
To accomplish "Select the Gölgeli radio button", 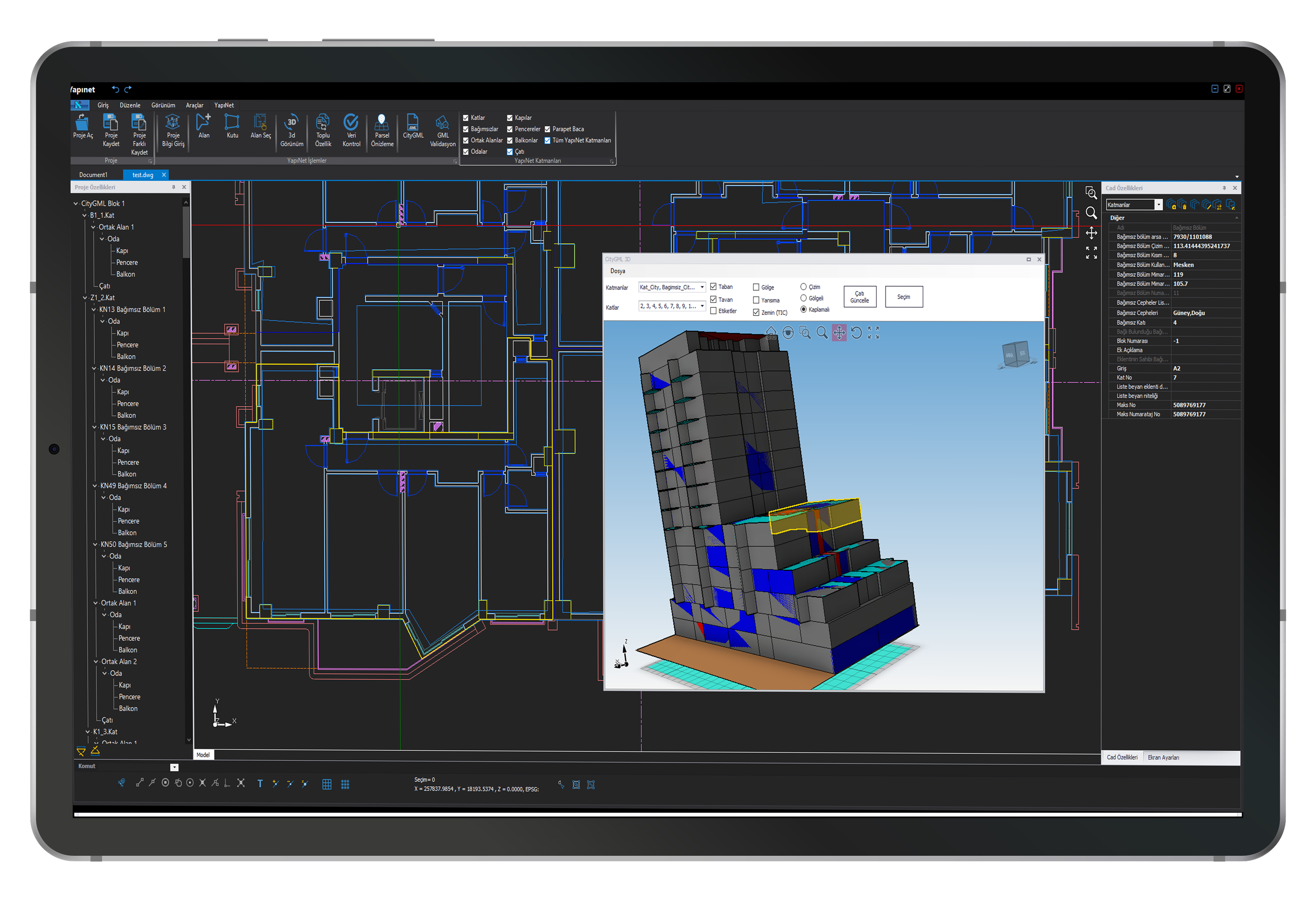I will [x=803, y=298].
